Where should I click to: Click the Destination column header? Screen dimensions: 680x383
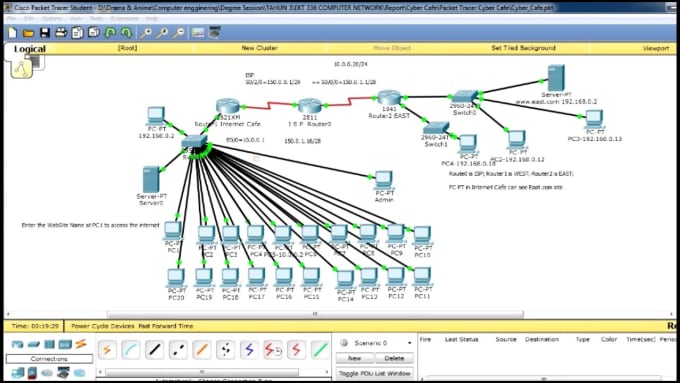click(x=542, y=339)
